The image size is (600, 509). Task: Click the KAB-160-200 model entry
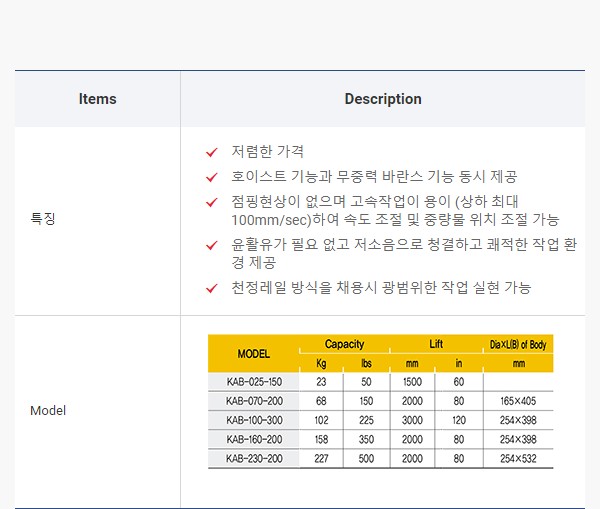(253, 439)
